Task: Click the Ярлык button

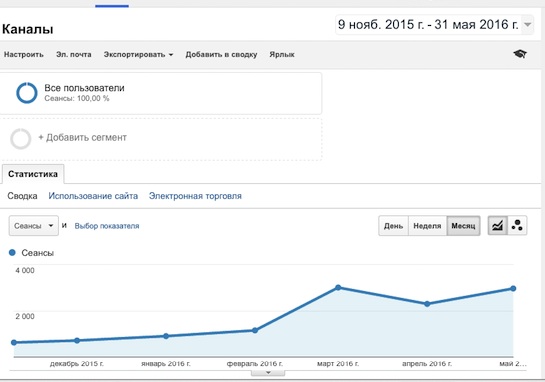Action: pos(282,55)
